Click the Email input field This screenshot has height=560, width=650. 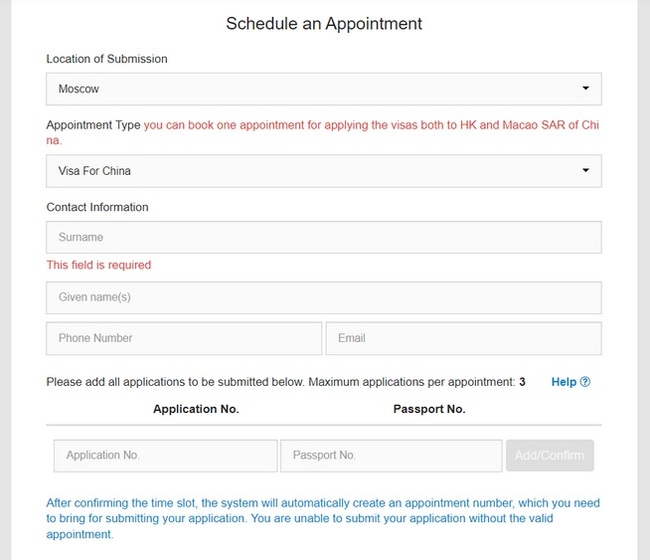tap(463, 338)
